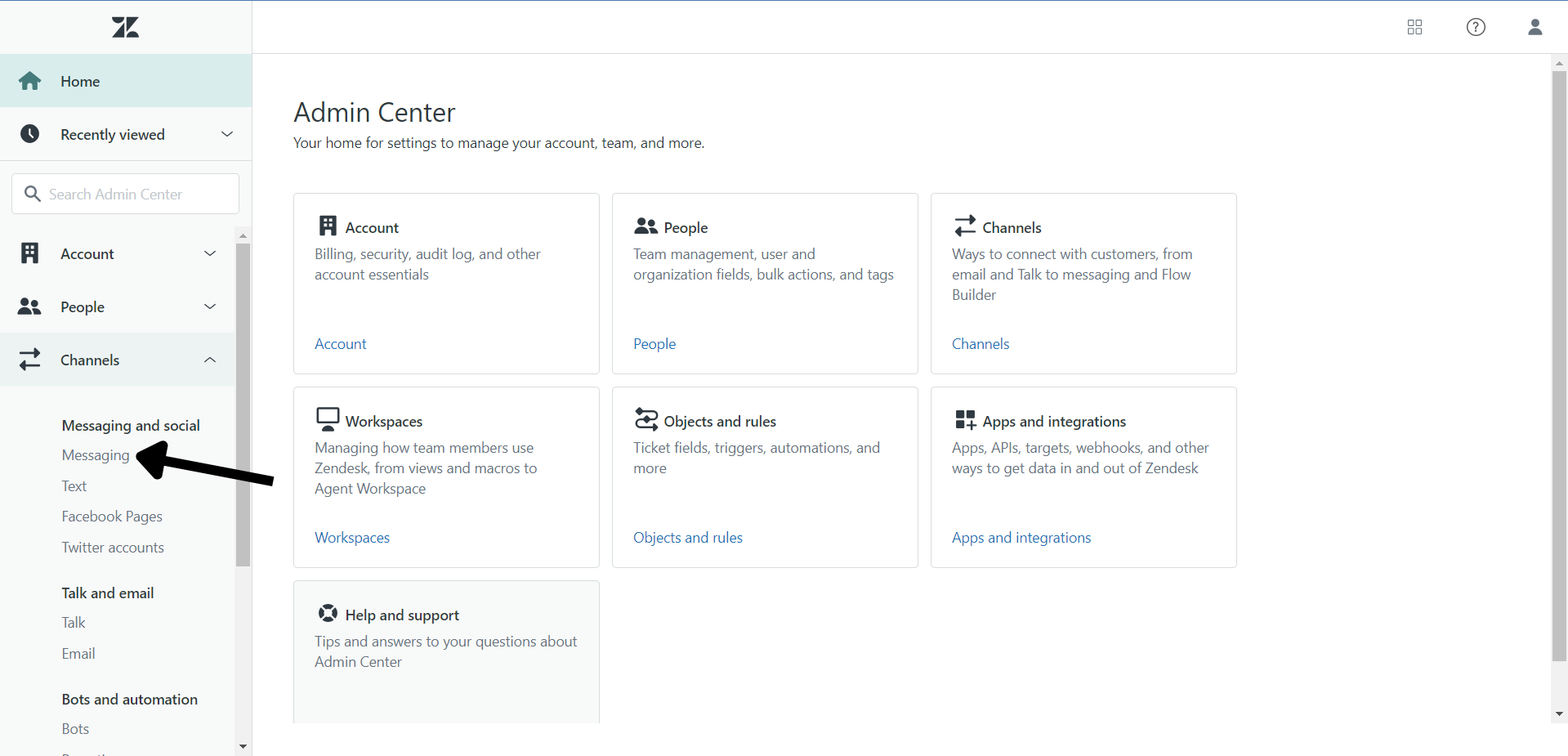Screen dimensions: 1568x756
Task: Open the Zendesk products grid icon
Action: [x=1415, y=27]
